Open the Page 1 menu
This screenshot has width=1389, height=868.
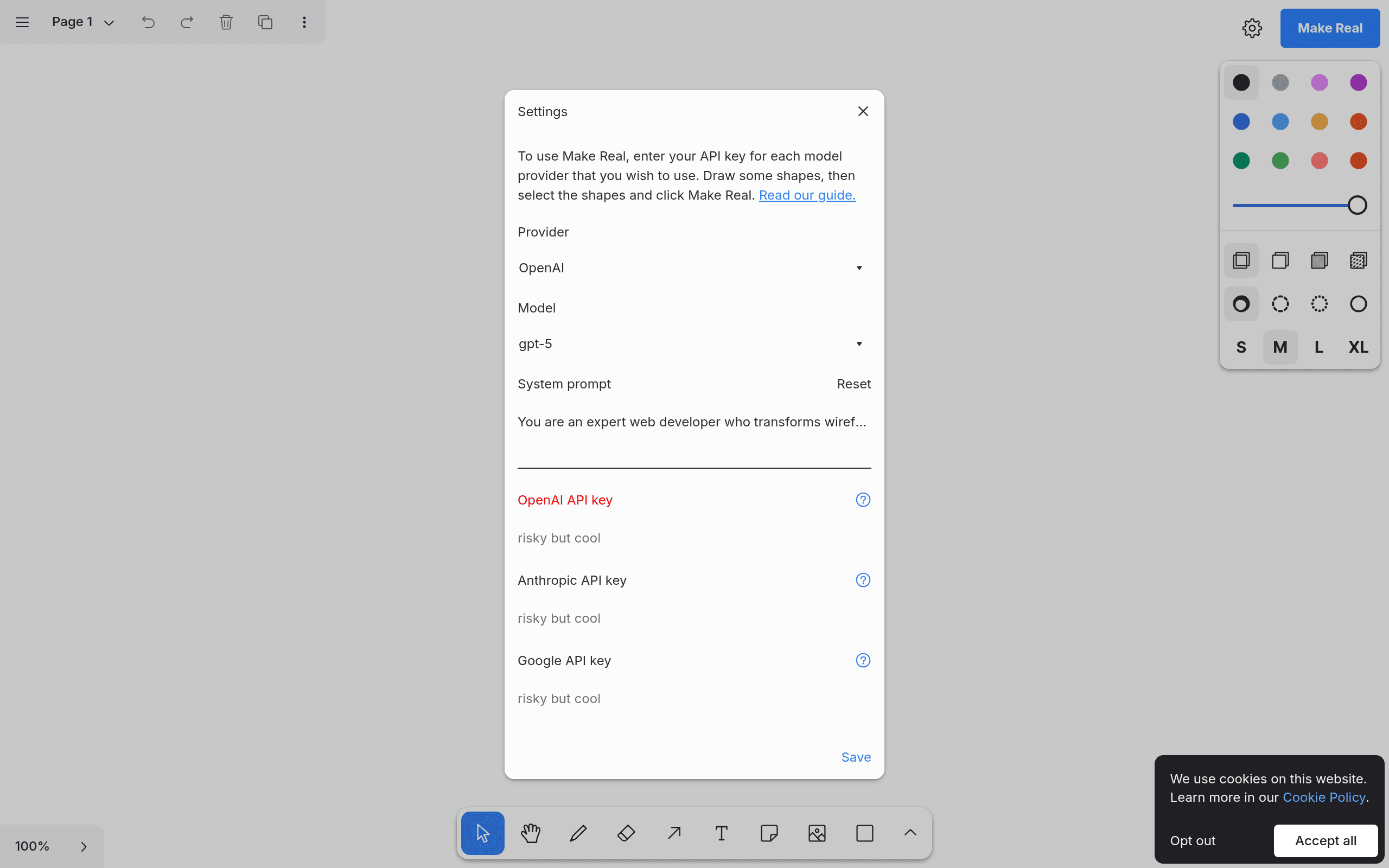click(x=83, y=22)
